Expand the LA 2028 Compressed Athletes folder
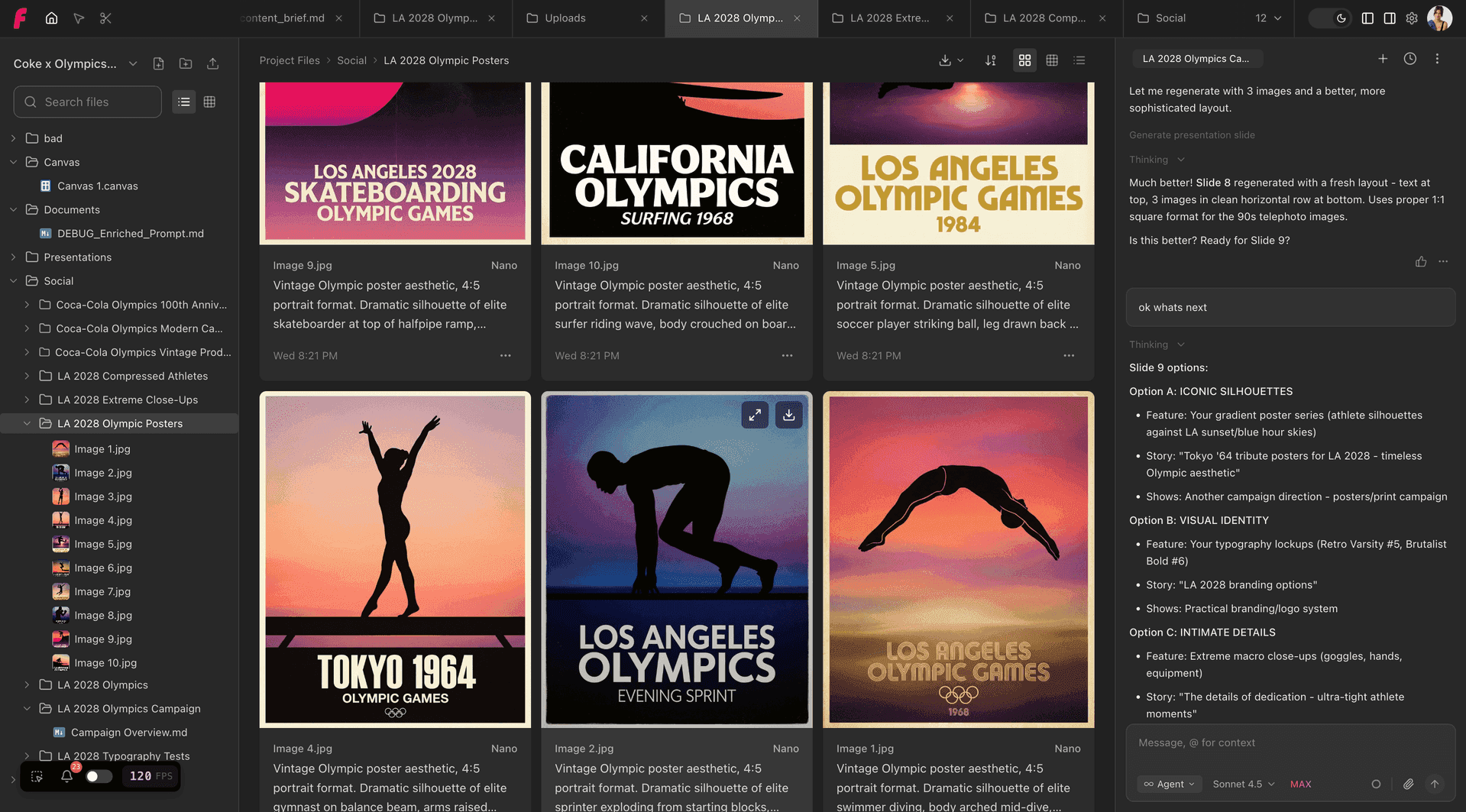Viewport: 1466px width, 812px height. 28,376
